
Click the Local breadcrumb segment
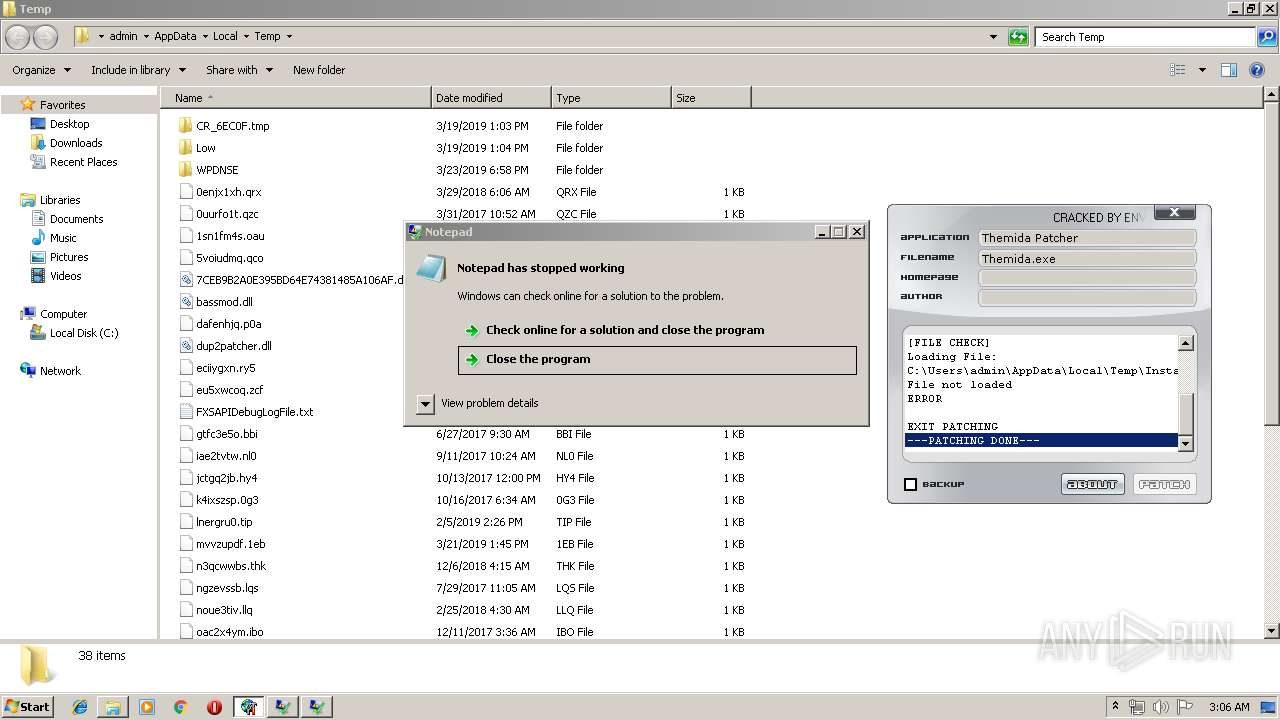[225, 37]
